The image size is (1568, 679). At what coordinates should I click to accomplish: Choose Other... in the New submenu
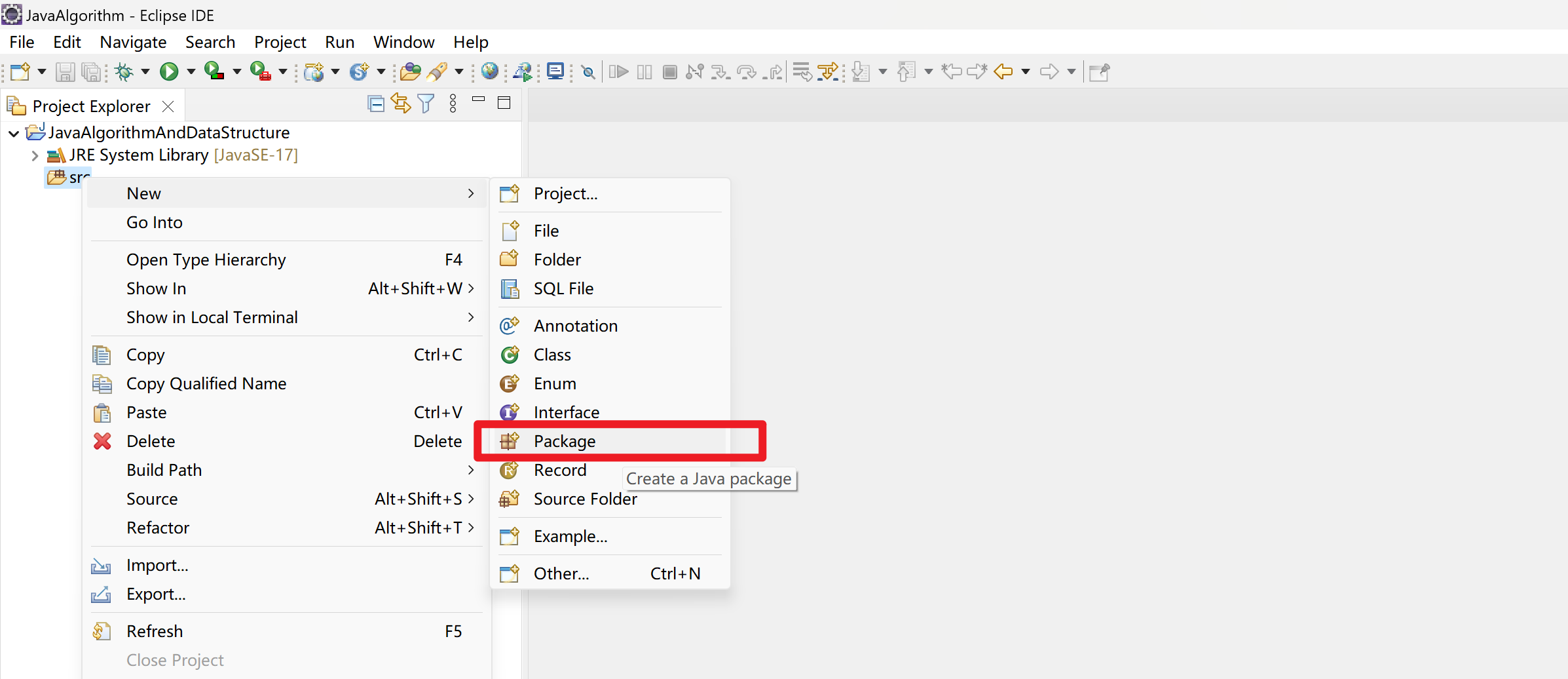pyautogui.click(x=609, y=573)
